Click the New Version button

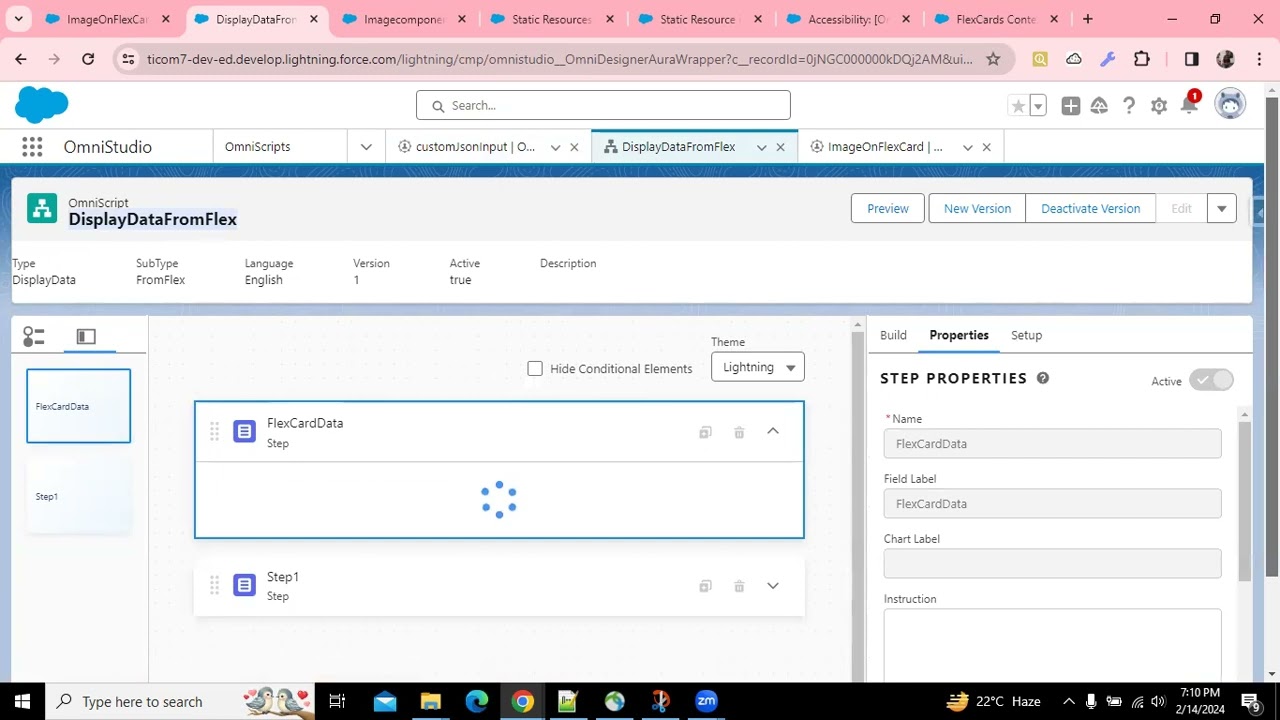tap(977, 208)
